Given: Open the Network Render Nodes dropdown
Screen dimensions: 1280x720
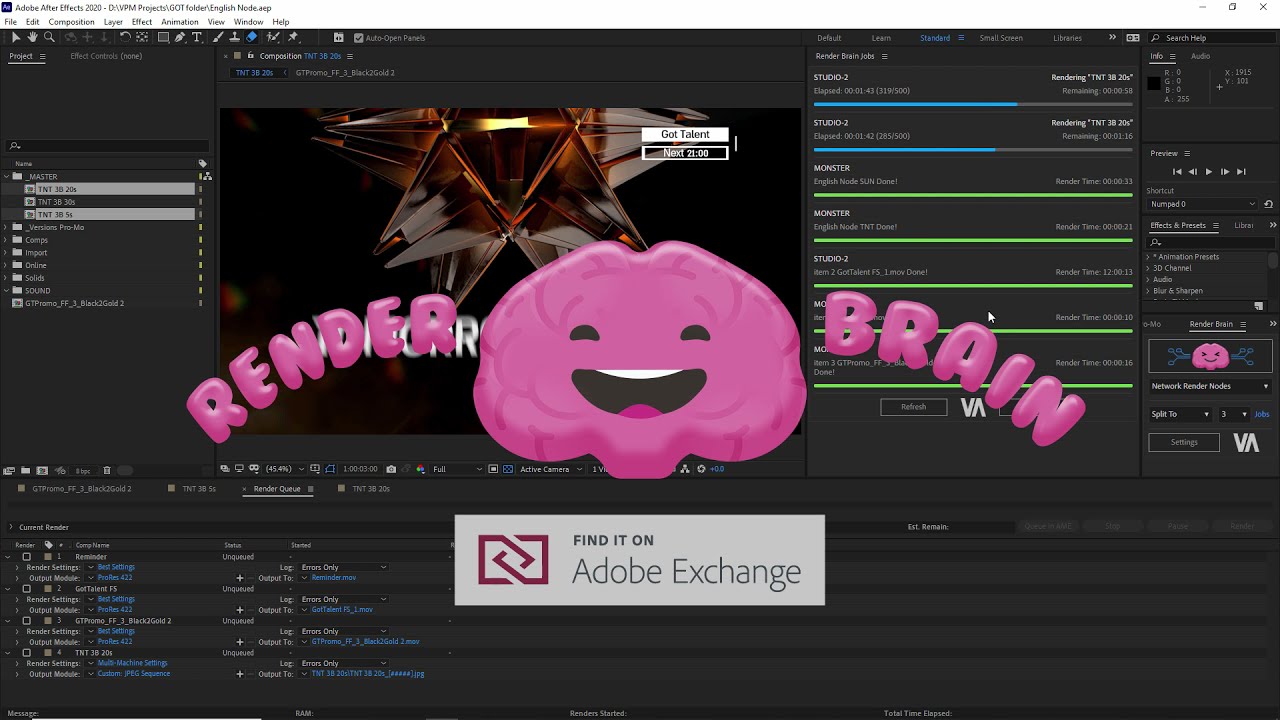Looking at the screenshot, I should pos(1210,386).
